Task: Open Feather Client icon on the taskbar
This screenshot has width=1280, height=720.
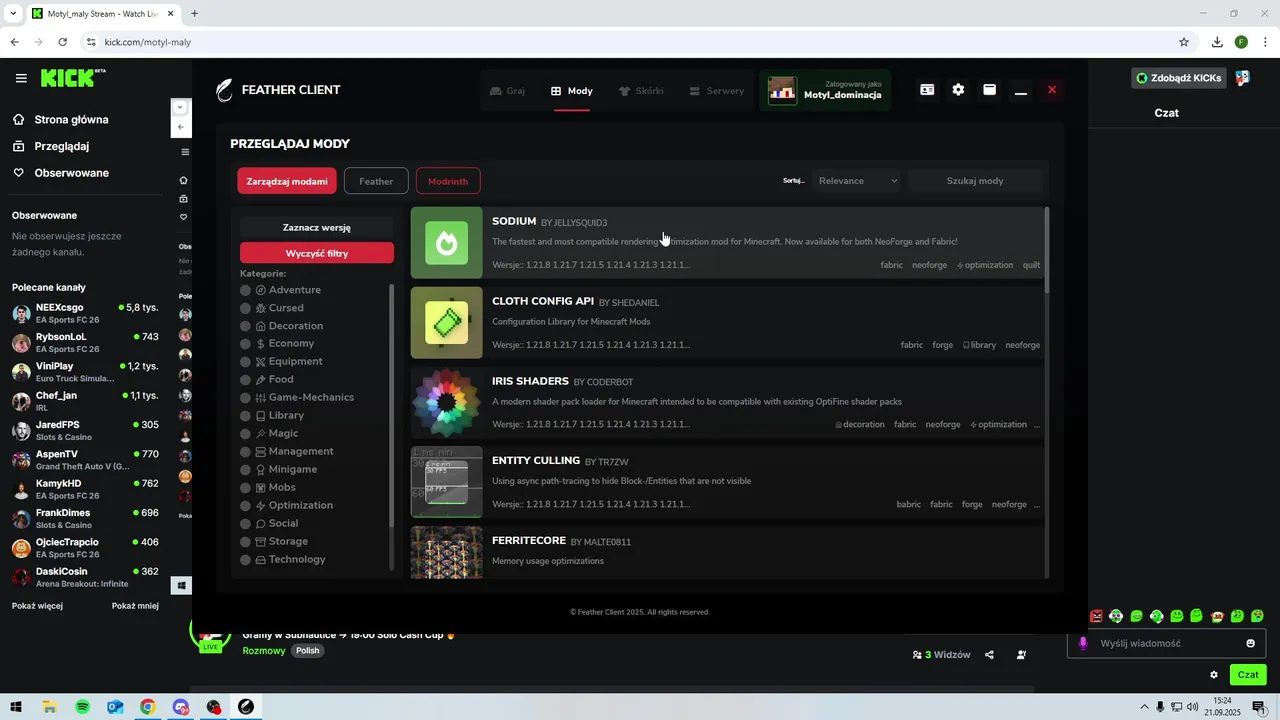Action: point(246,707)
